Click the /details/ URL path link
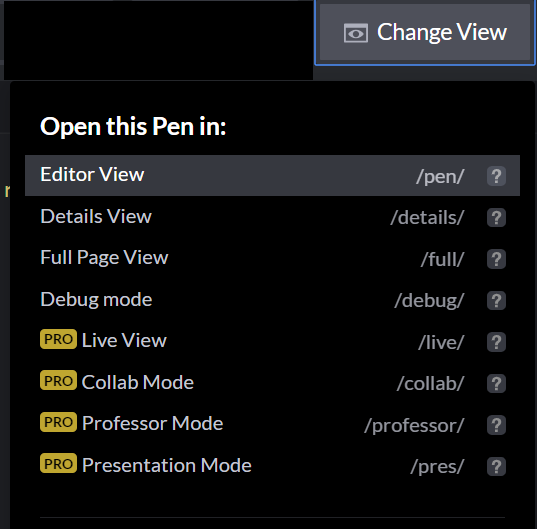The height and width of the screenshot is (529, 537). (x=427, y=218)
